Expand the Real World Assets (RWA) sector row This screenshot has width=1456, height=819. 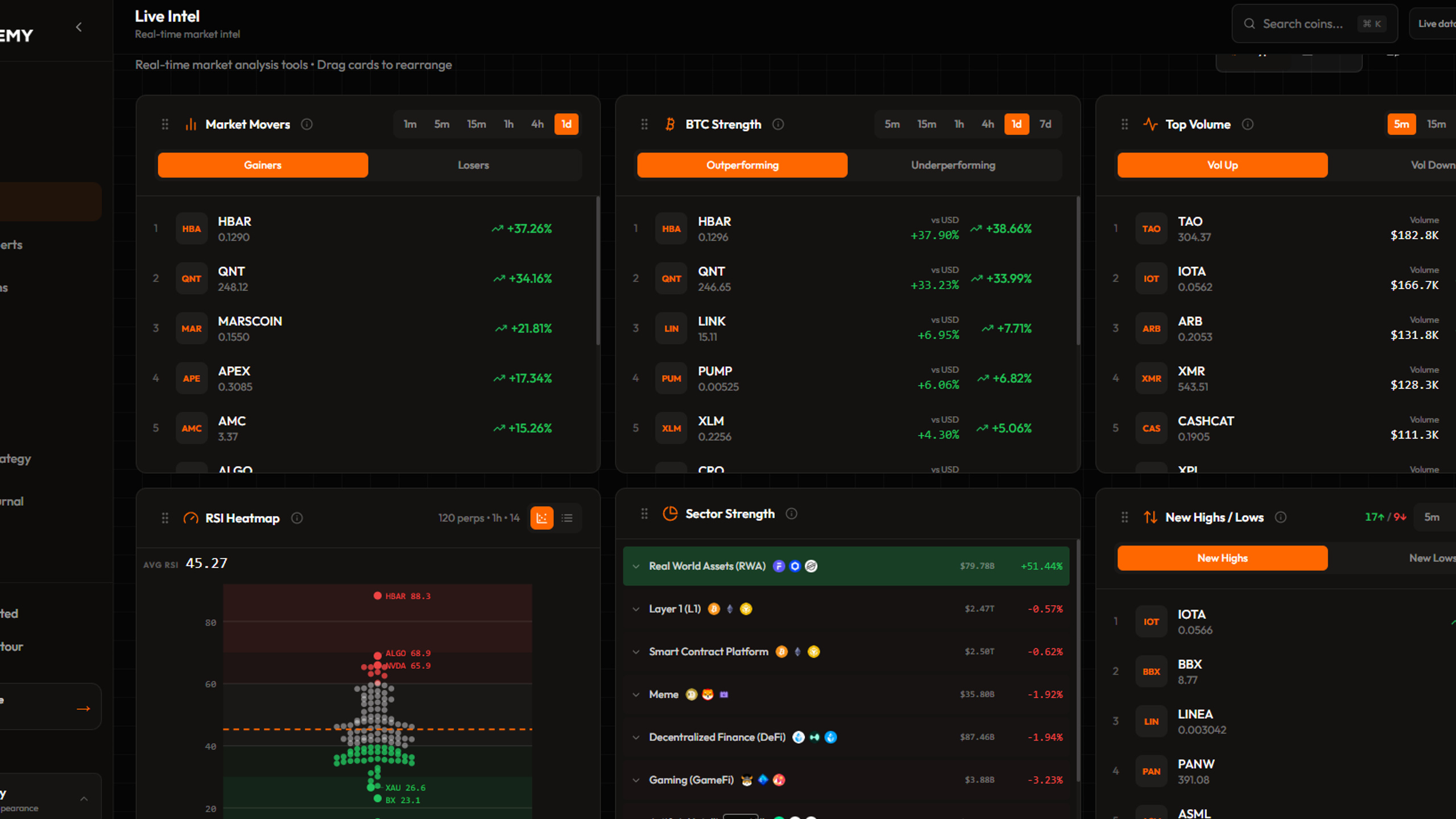pos(846,566)
